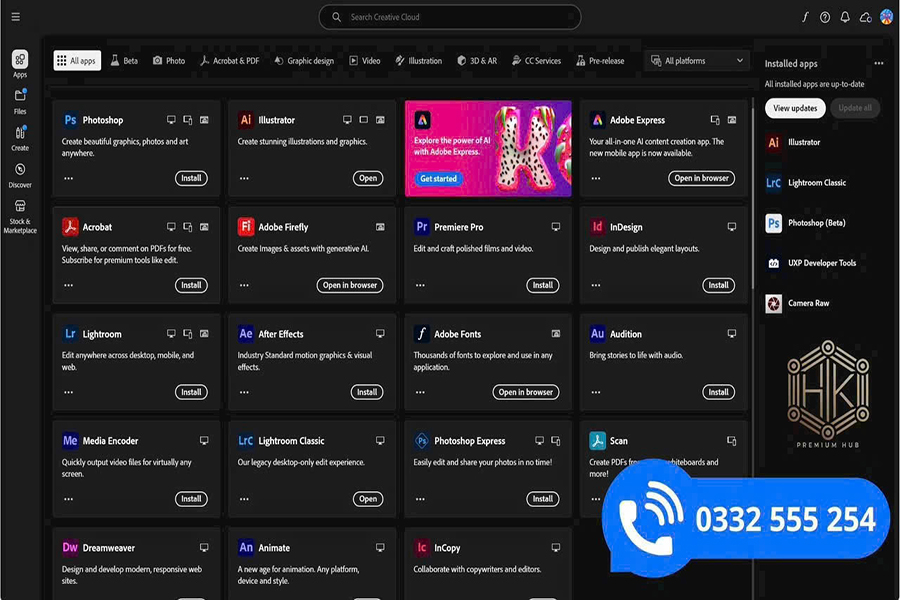Viewport: 900px width, 600px height.
Task: Switch to the Graphic design tab
Action: point(304,61)
